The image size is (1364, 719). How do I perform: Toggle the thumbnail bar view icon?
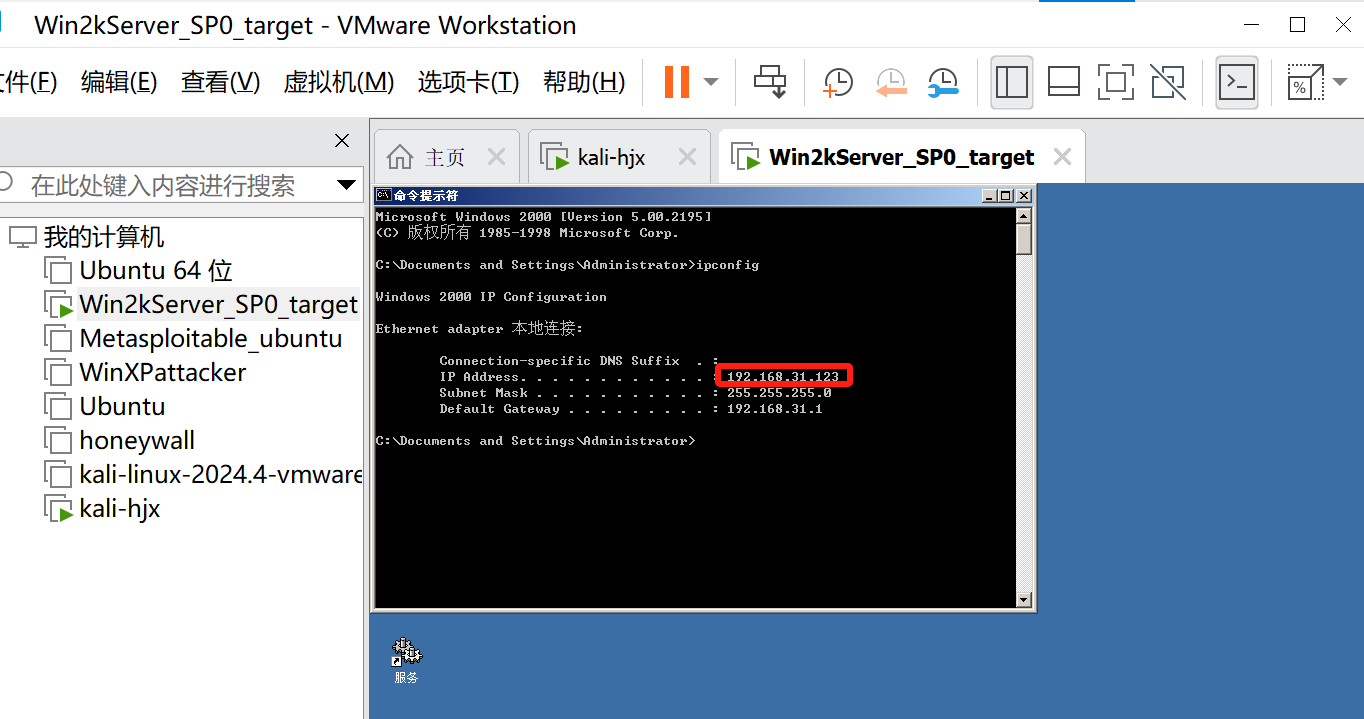click(x=1064, y=82)
